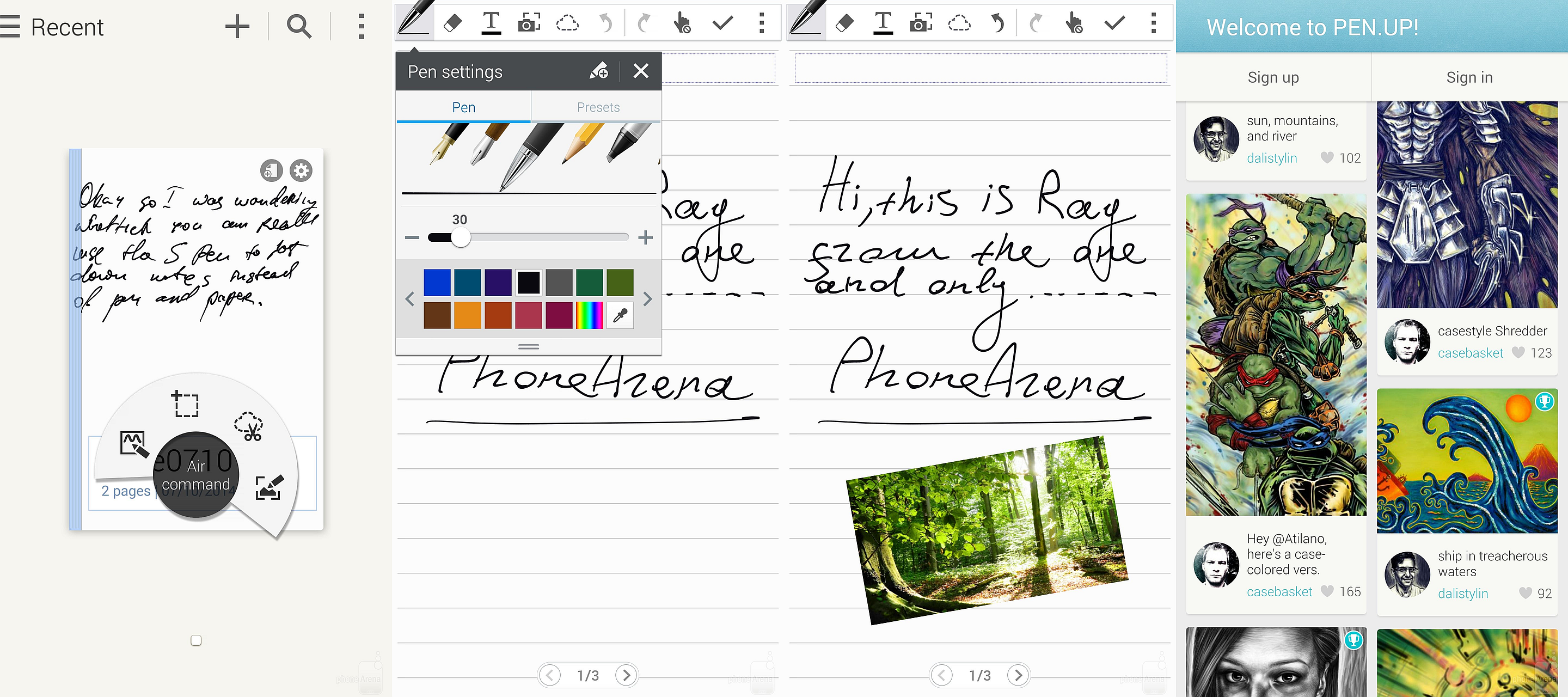The image size is (1568, 697).
Task: Choose Action memo icon in Air command
Action: coord(134,443)
